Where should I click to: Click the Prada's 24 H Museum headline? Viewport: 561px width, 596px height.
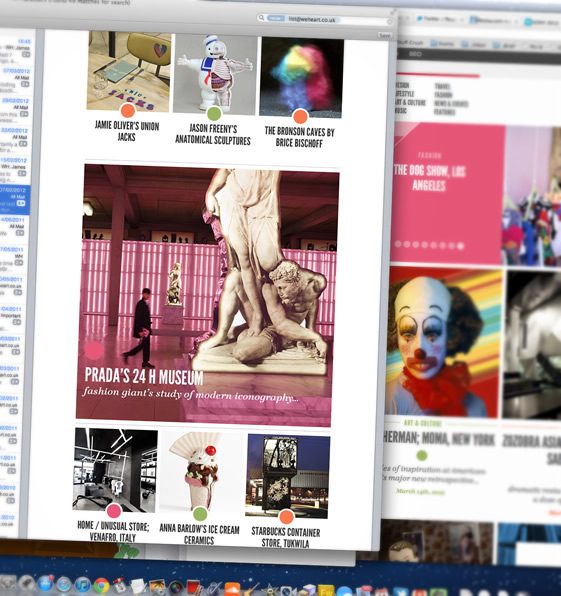pos(144,376)
